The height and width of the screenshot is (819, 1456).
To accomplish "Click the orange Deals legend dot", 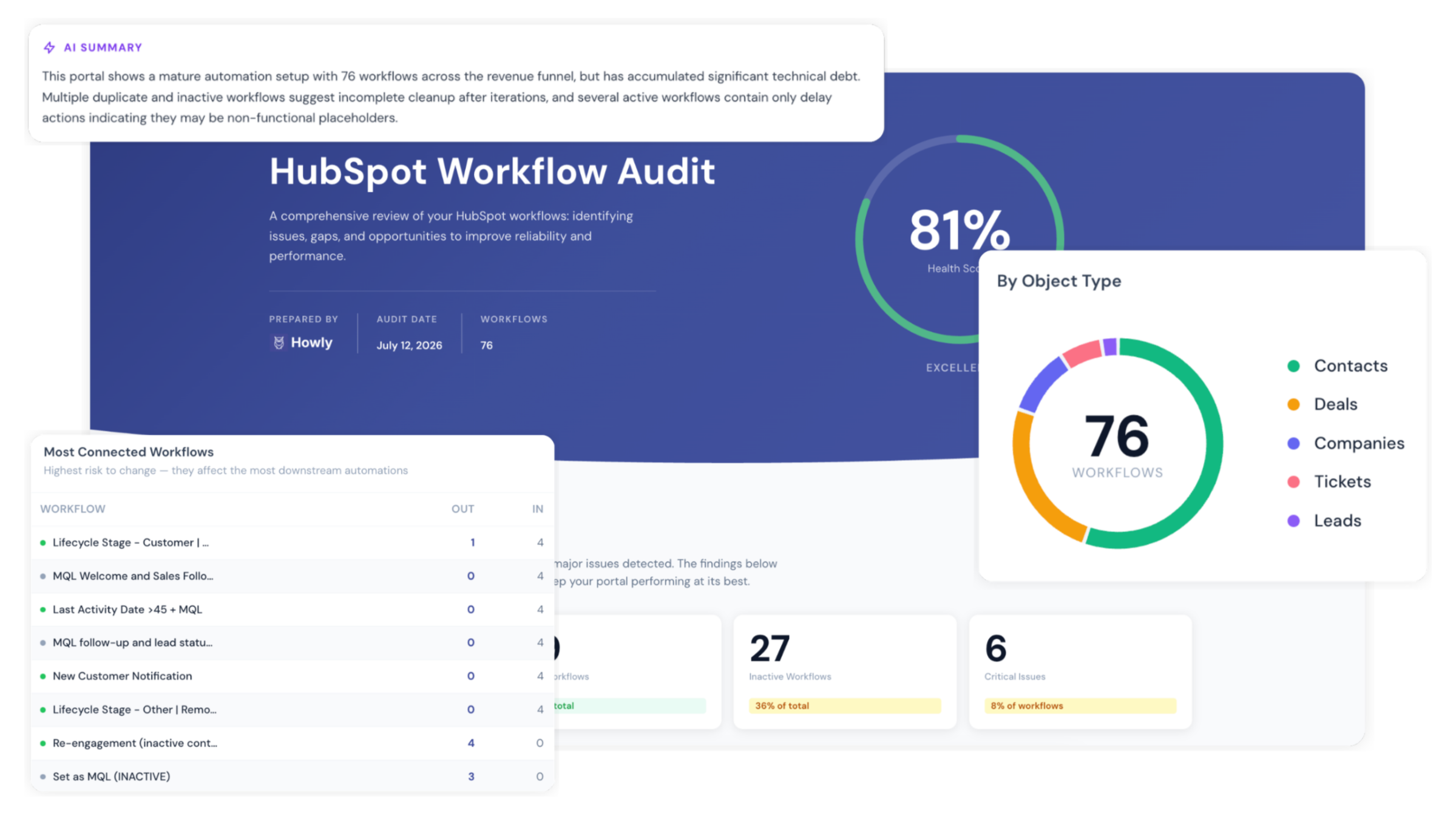I will click(x=1293, y=404).
